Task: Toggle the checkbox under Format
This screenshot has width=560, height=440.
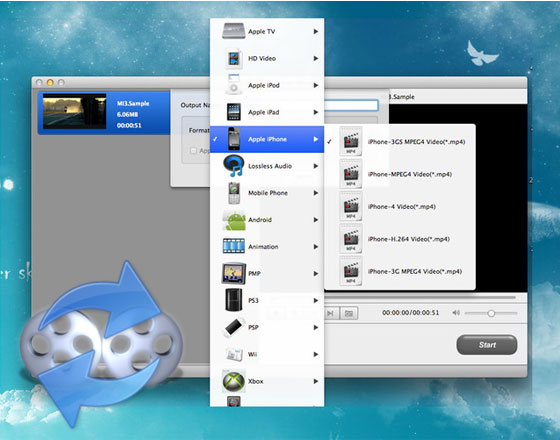Action: pyautogui.click(x=193, y=151)
